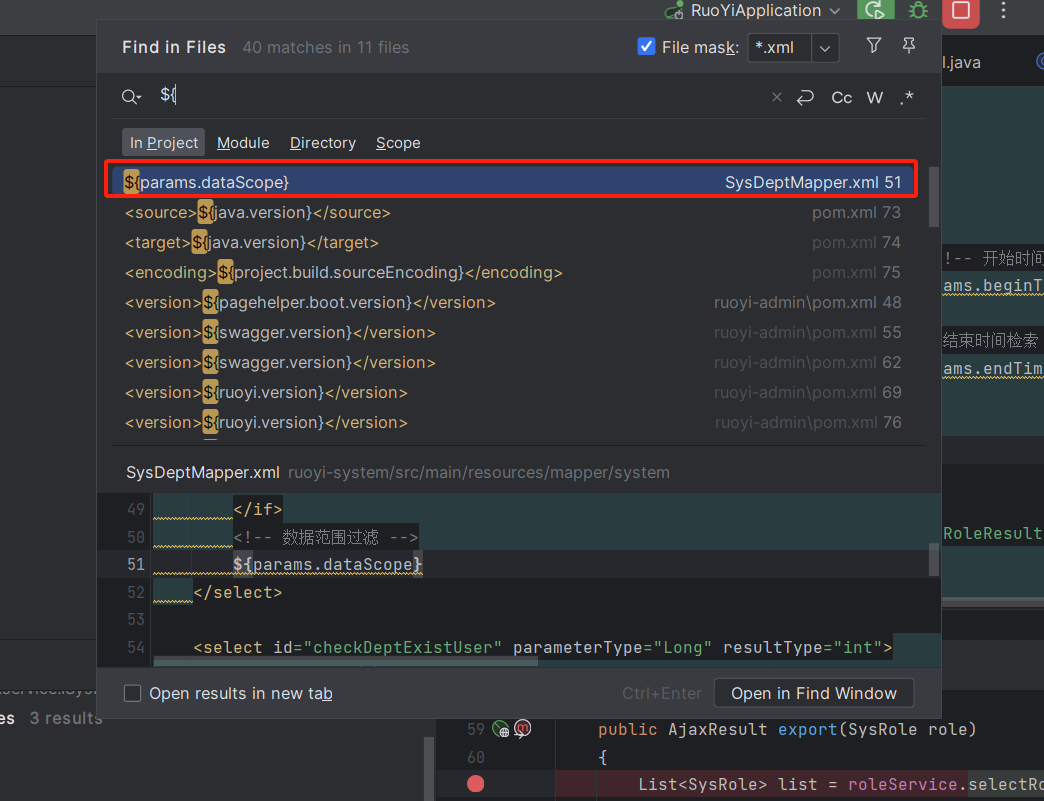This screenshot has height=801, width=1044.
Task: Toggle Match Case (Cc) option
Action: click(842, 98)
